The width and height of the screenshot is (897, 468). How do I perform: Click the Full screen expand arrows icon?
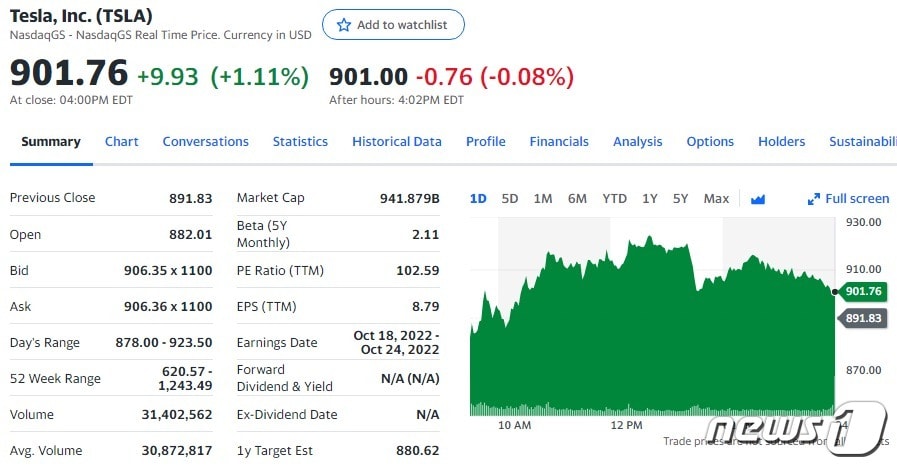click(814, 199)
